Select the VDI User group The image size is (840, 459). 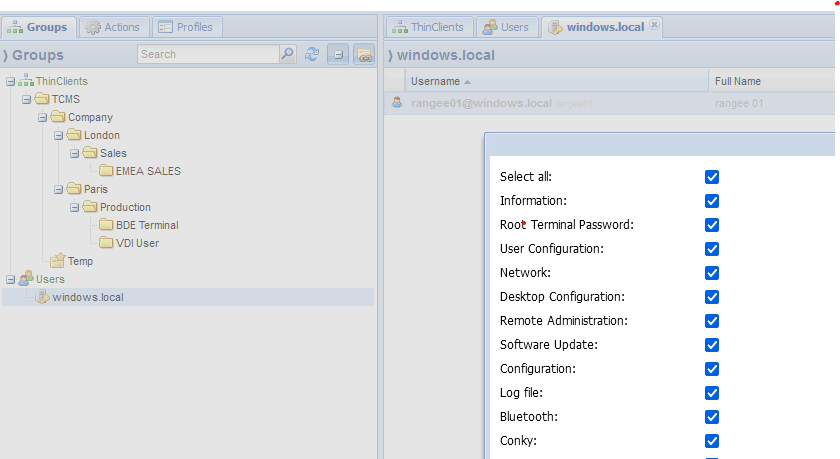[x=137, y=243]
